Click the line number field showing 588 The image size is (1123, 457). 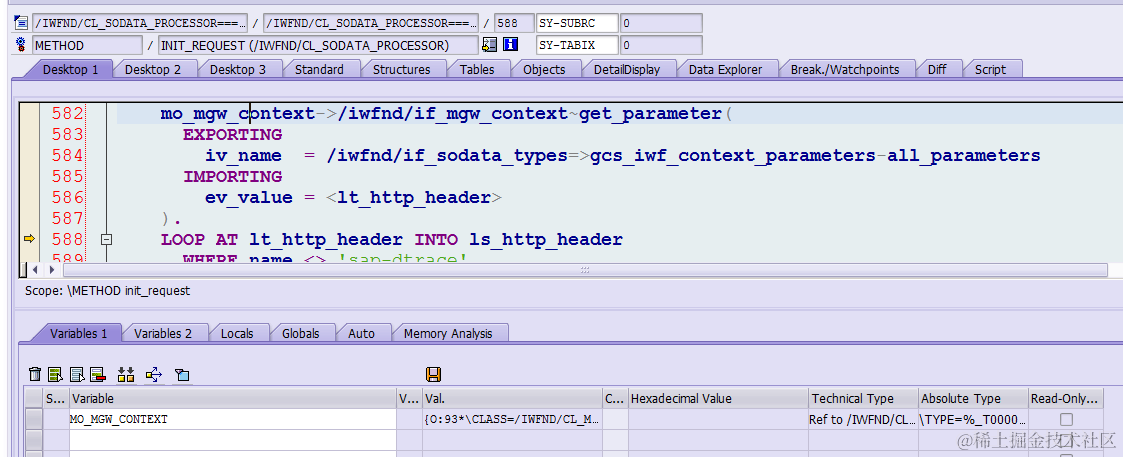coord(514,23)
